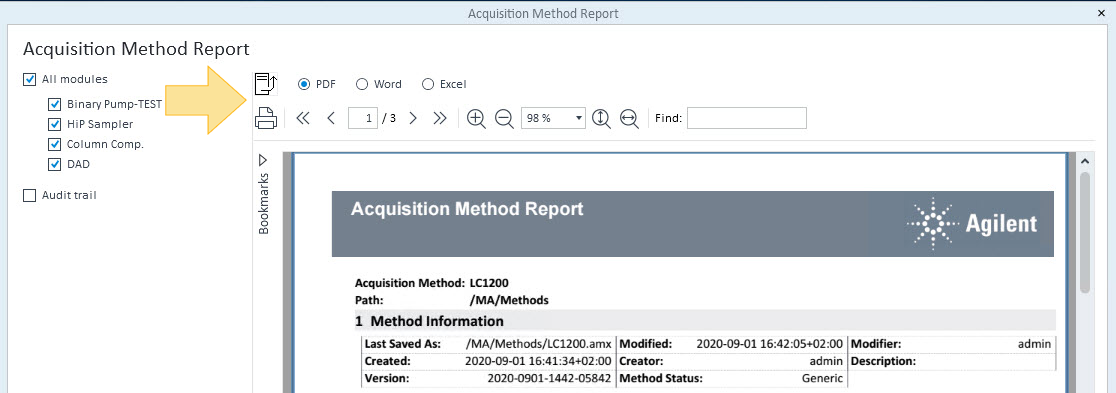The width and height of the screenshot is (1116, 393).
Task: Go to first page of report
Action: coord(302,118)
